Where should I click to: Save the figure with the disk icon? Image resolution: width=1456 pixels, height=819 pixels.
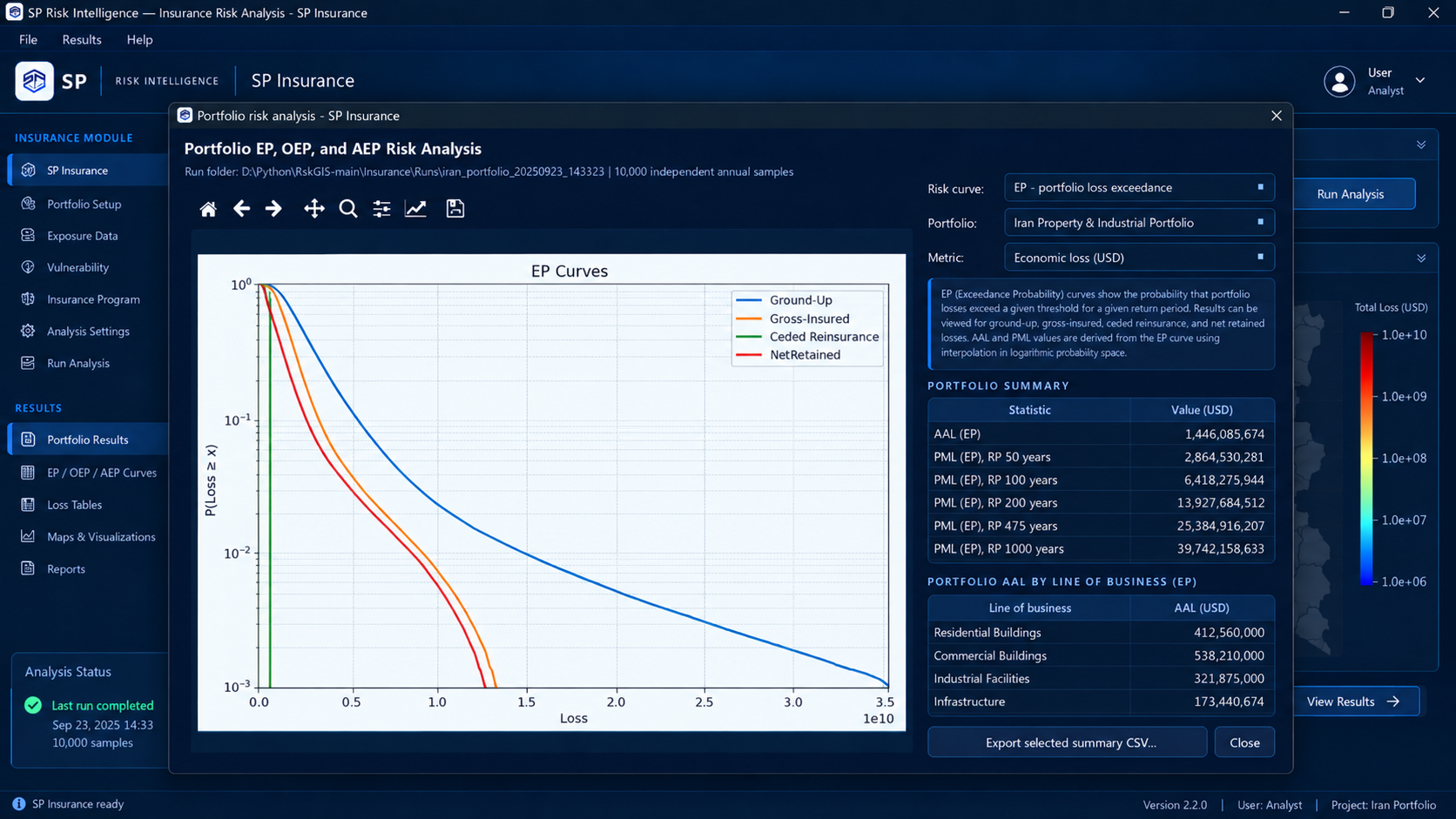(x=455, y=209)
